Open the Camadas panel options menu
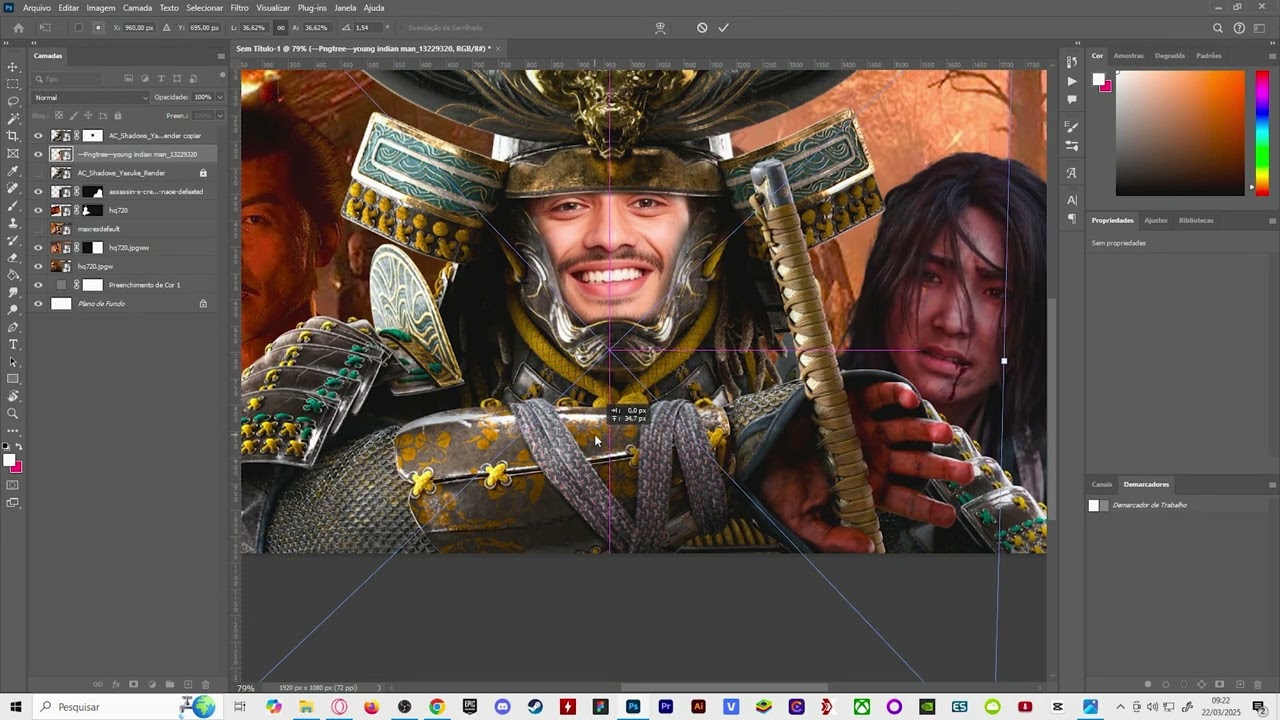The height and width of the screenshot is (720, 1280). [x=221, y=56]
